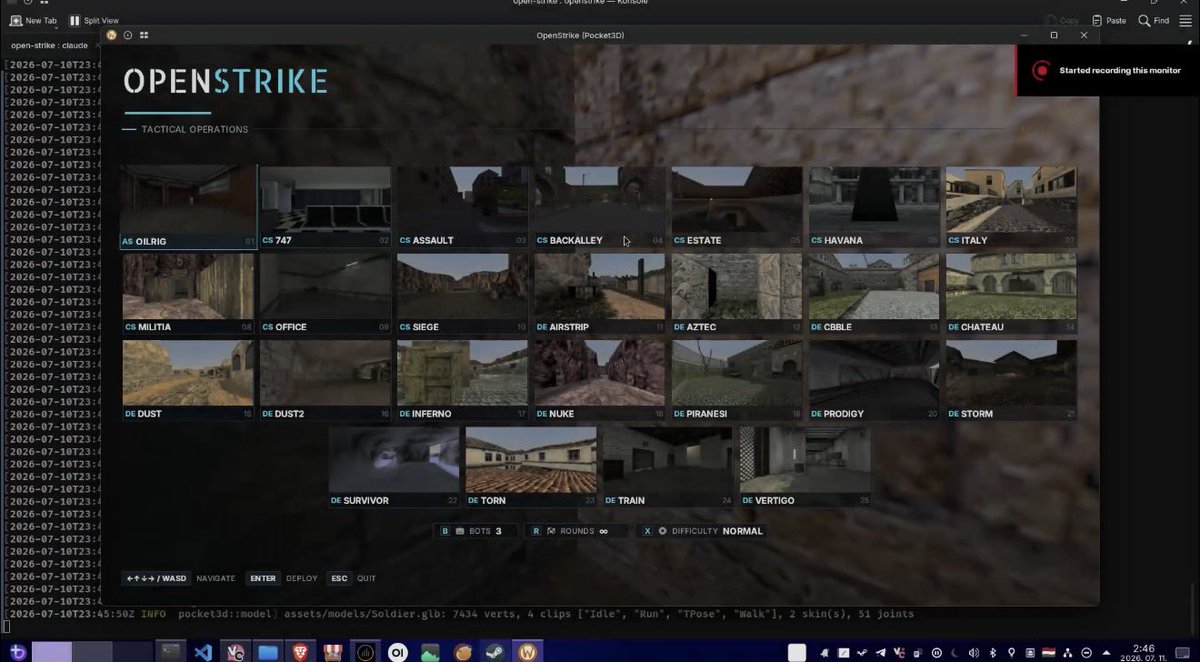The image size is (1200, 662).
Task: Select the DE CBBLE map card
Action: (x=874, y=294)
